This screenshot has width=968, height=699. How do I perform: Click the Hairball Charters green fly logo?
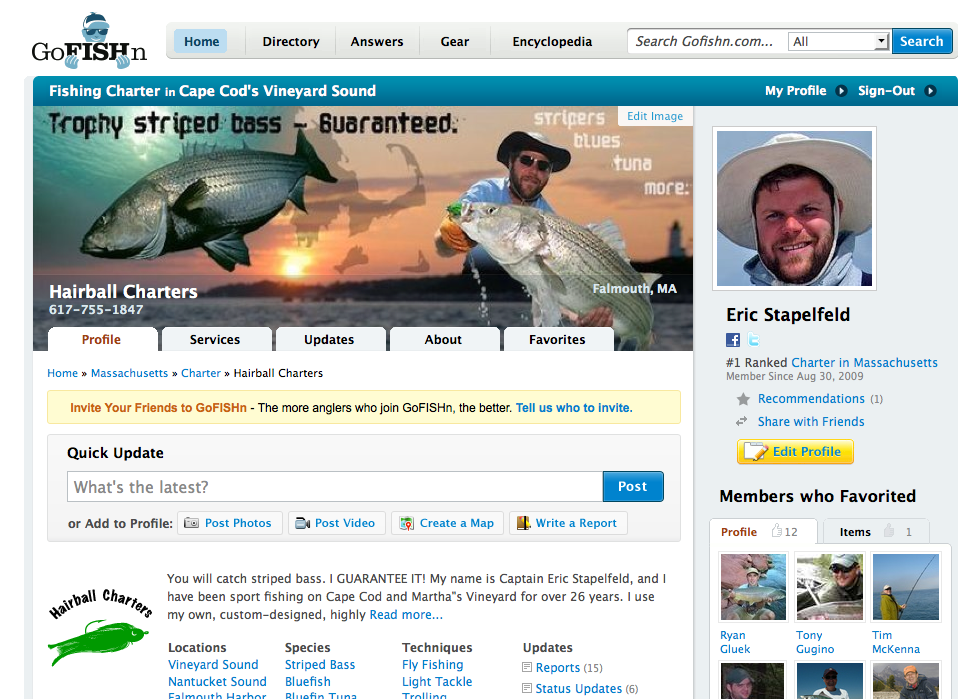click(99, 630)
